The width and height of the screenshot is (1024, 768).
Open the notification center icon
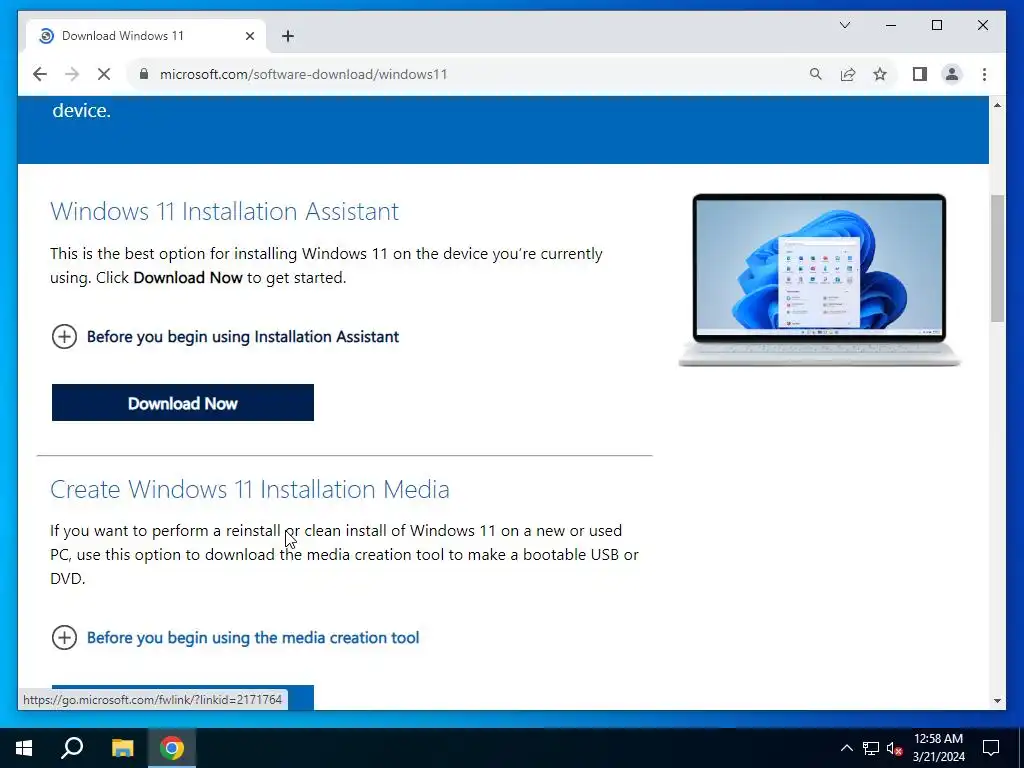pos(991,748)
